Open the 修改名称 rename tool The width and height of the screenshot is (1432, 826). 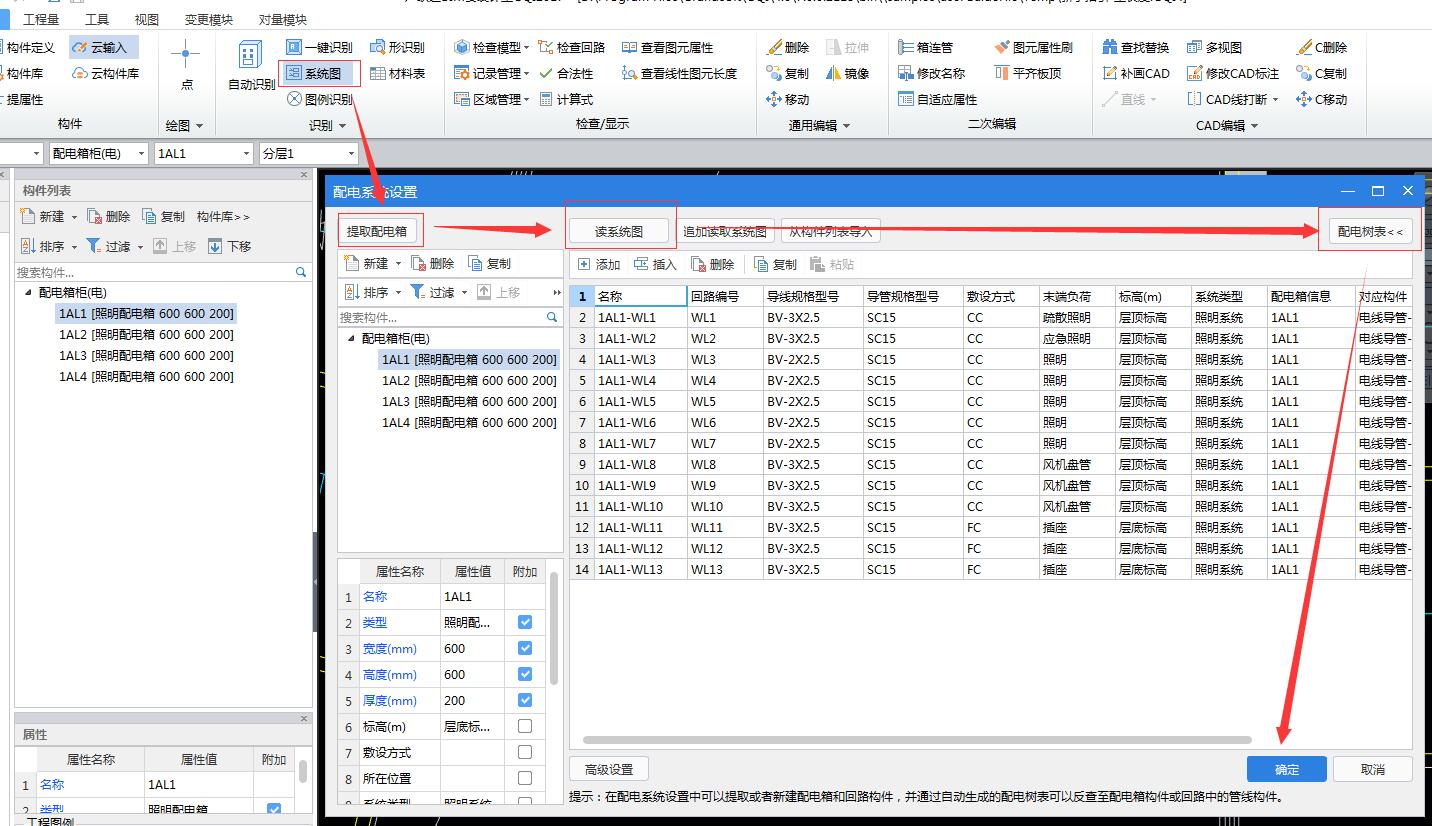932,73
